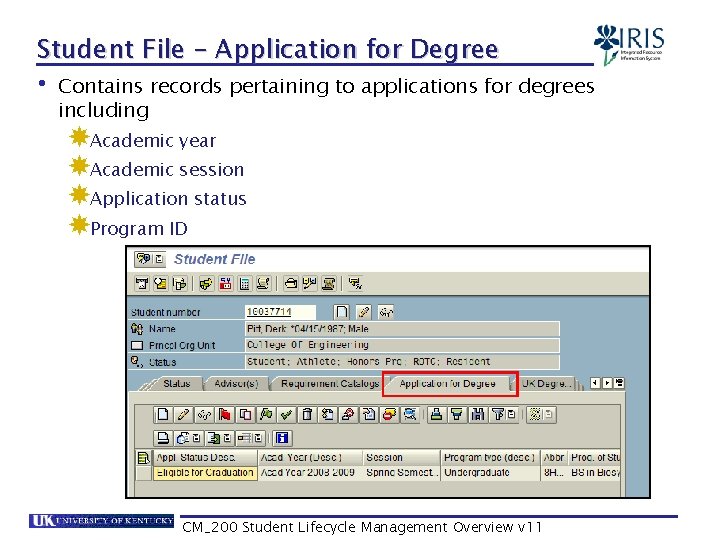720x540 pixels.
Task: Click the icon at the grid's top-left corner
Action: tap(143, 458)
